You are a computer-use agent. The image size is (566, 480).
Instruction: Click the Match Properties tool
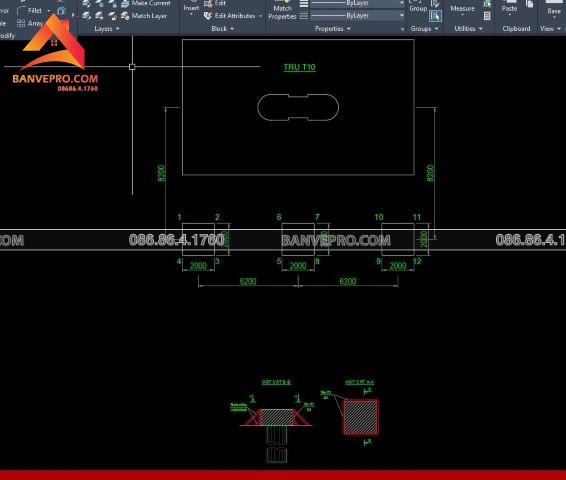point(282,11)
